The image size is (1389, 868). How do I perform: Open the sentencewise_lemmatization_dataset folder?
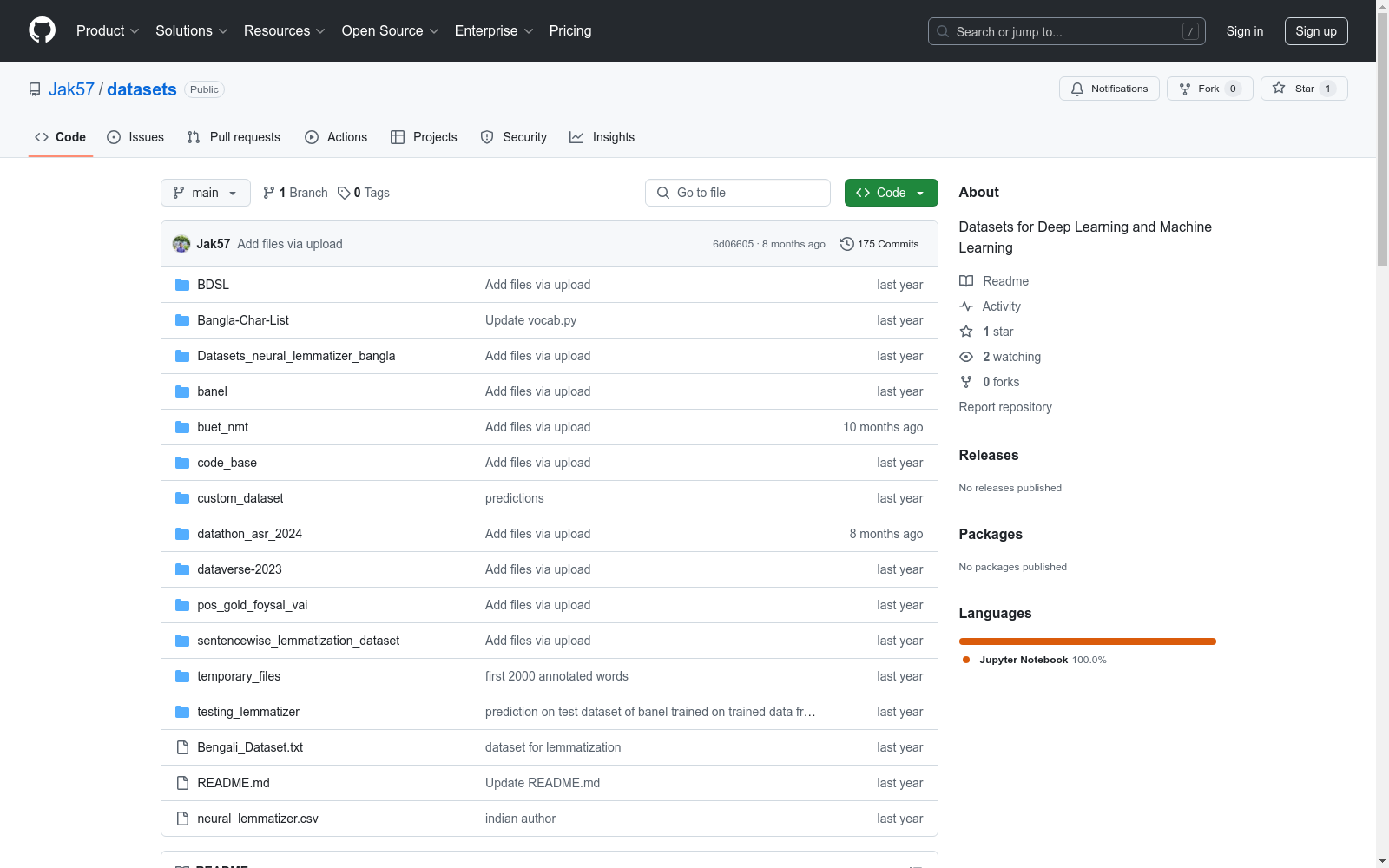(299, 641)
